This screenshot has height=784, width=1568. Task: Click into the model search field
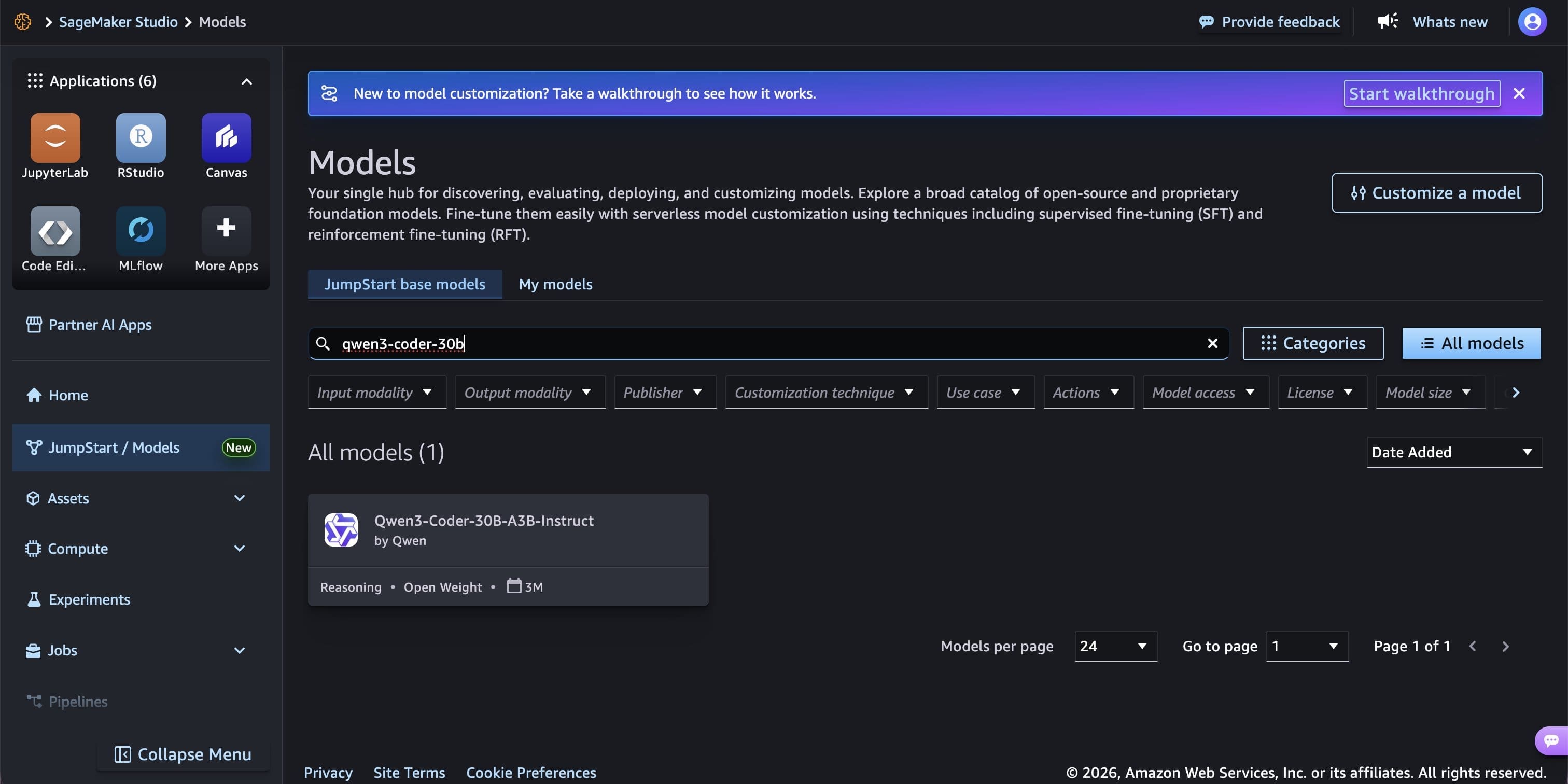click(768, 343)
